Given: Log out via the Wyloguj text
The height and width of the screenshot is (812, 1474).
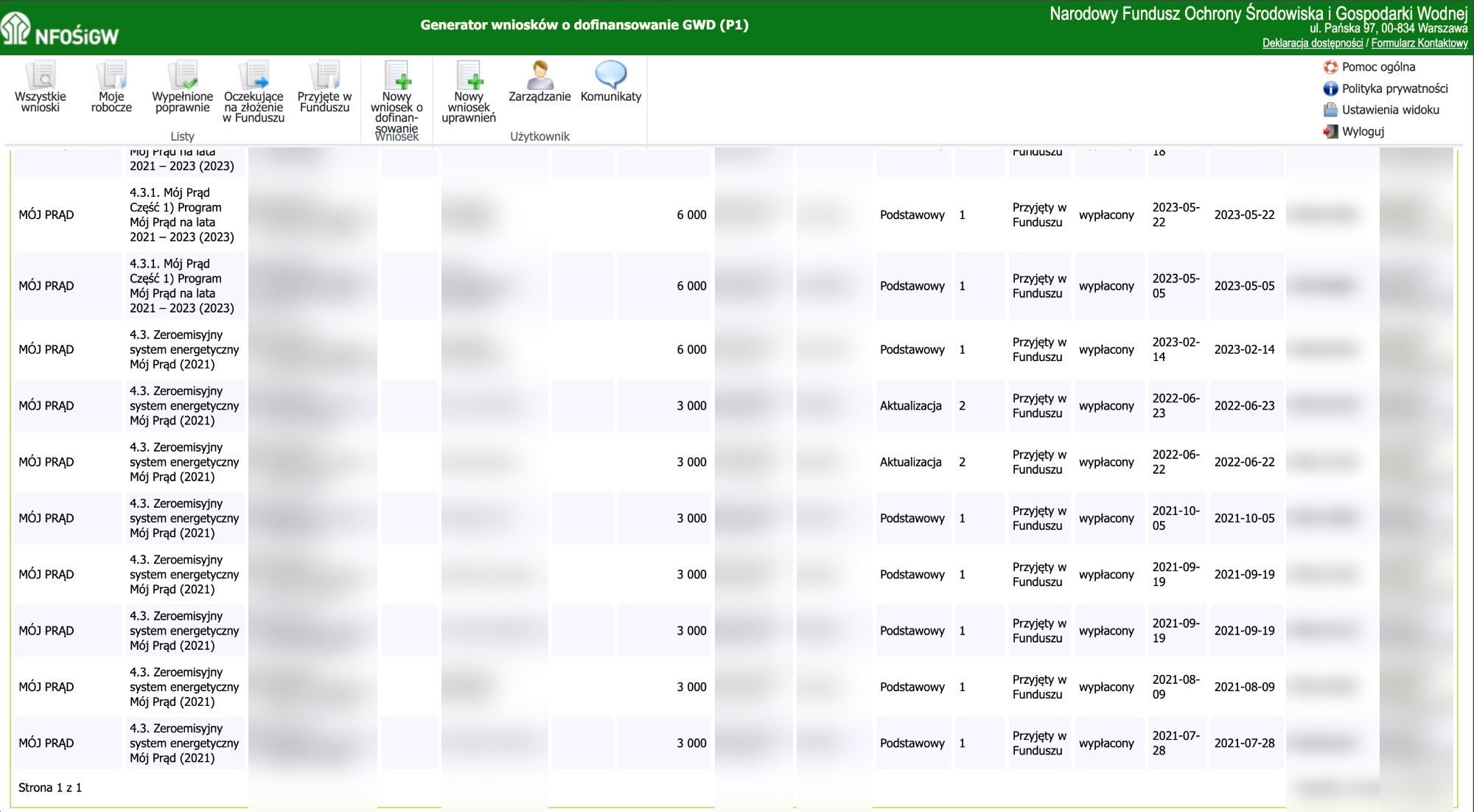Looking at the screenshot, I should 1363,131.
